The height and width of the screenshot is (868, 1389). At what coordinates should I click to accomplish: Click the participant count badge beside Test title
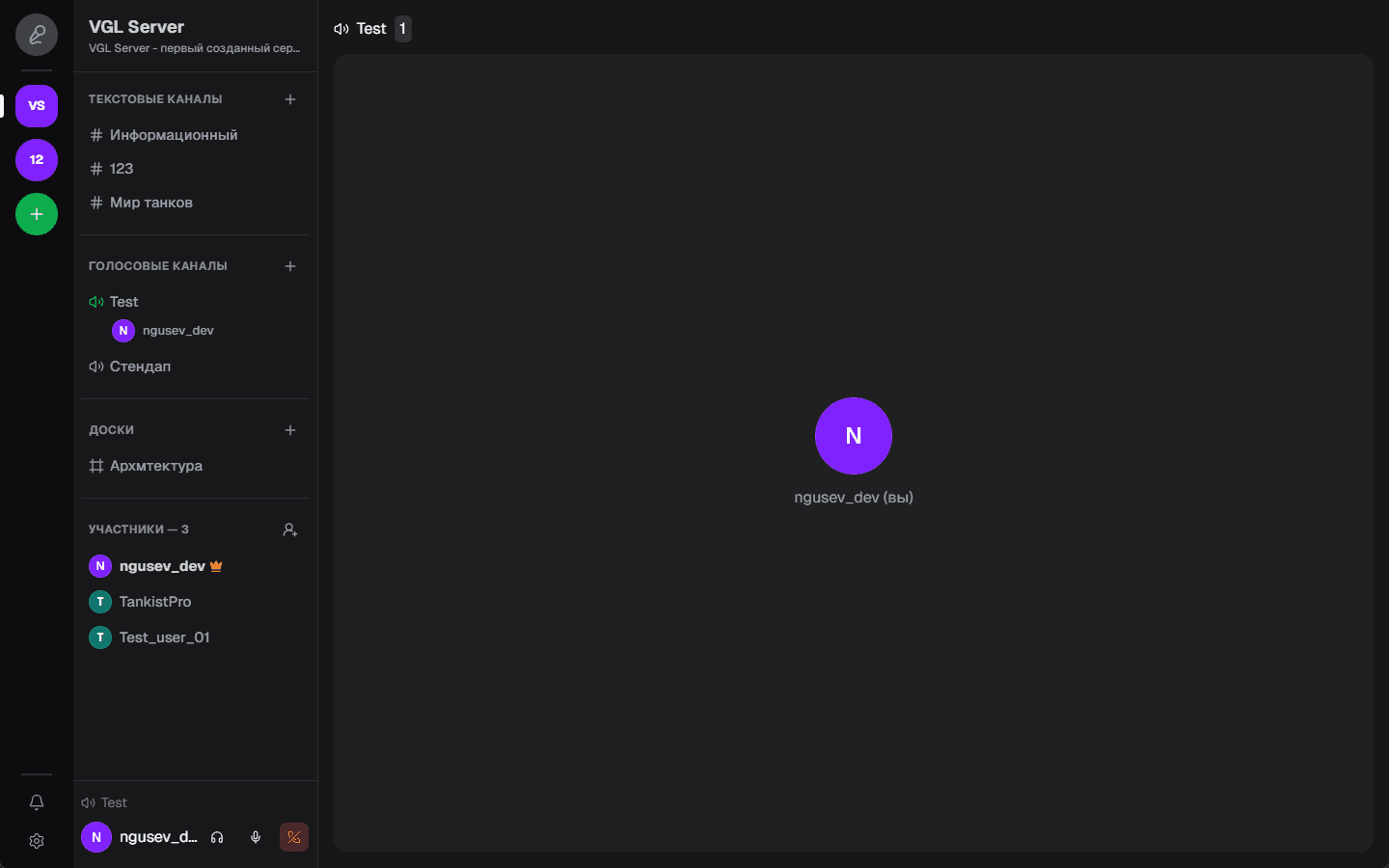click(x=403, y=29)
